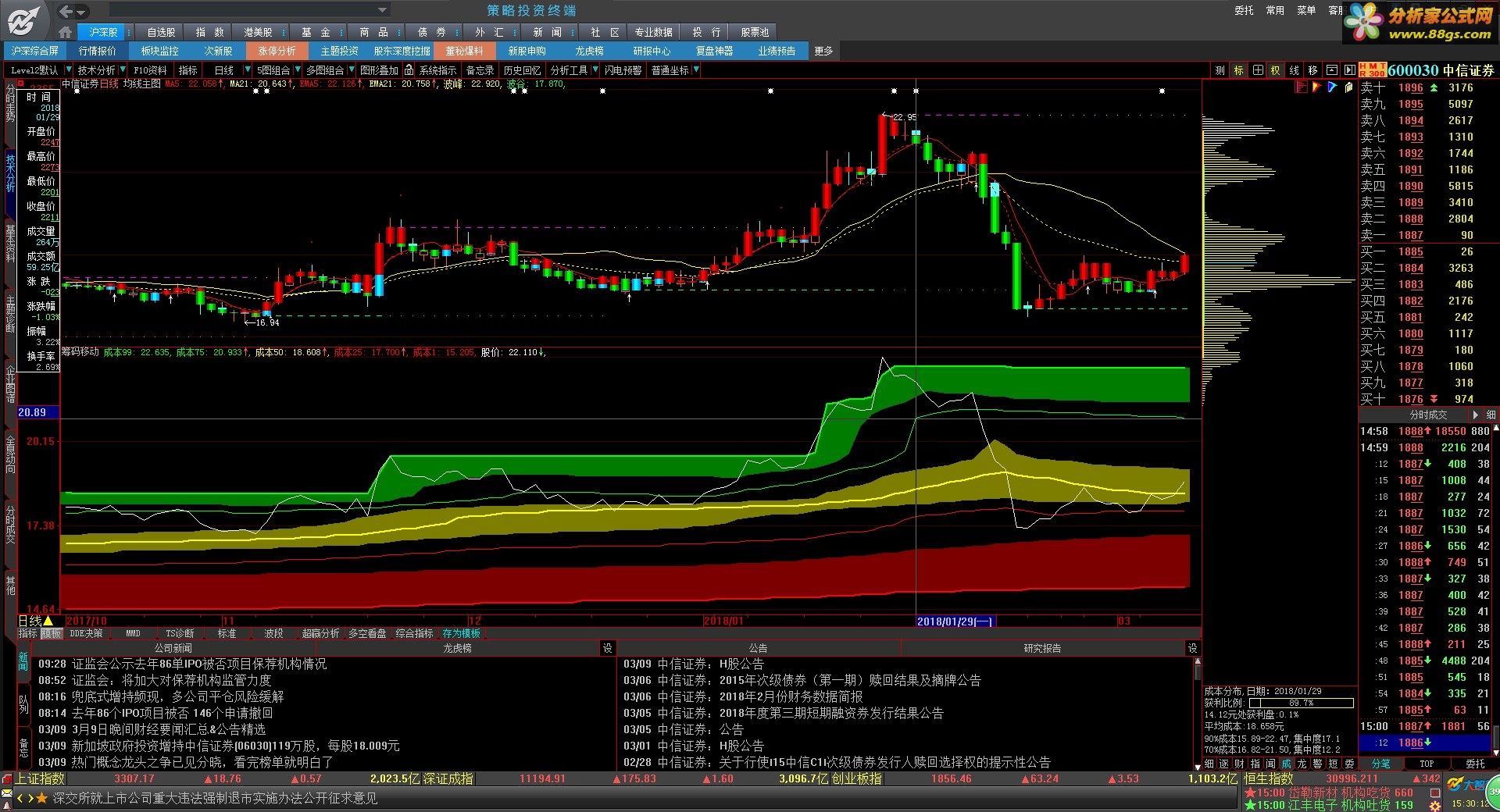This screenshot has height=812, width=1500.
Task: Toggle the 标 marker tool icon
Action: [x=1238, y=70]
